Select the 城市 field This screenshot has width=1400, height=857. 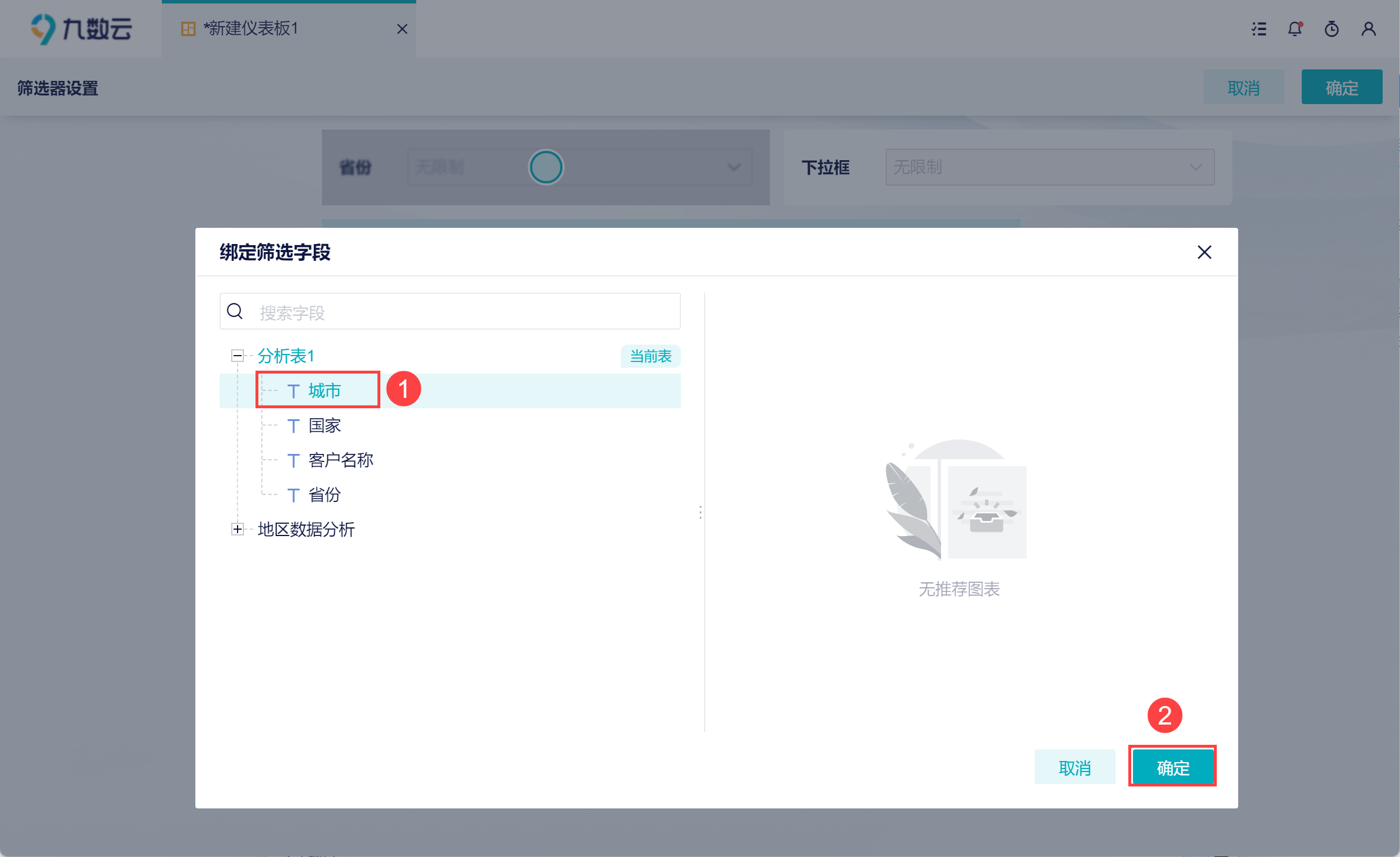click(324, 391)
